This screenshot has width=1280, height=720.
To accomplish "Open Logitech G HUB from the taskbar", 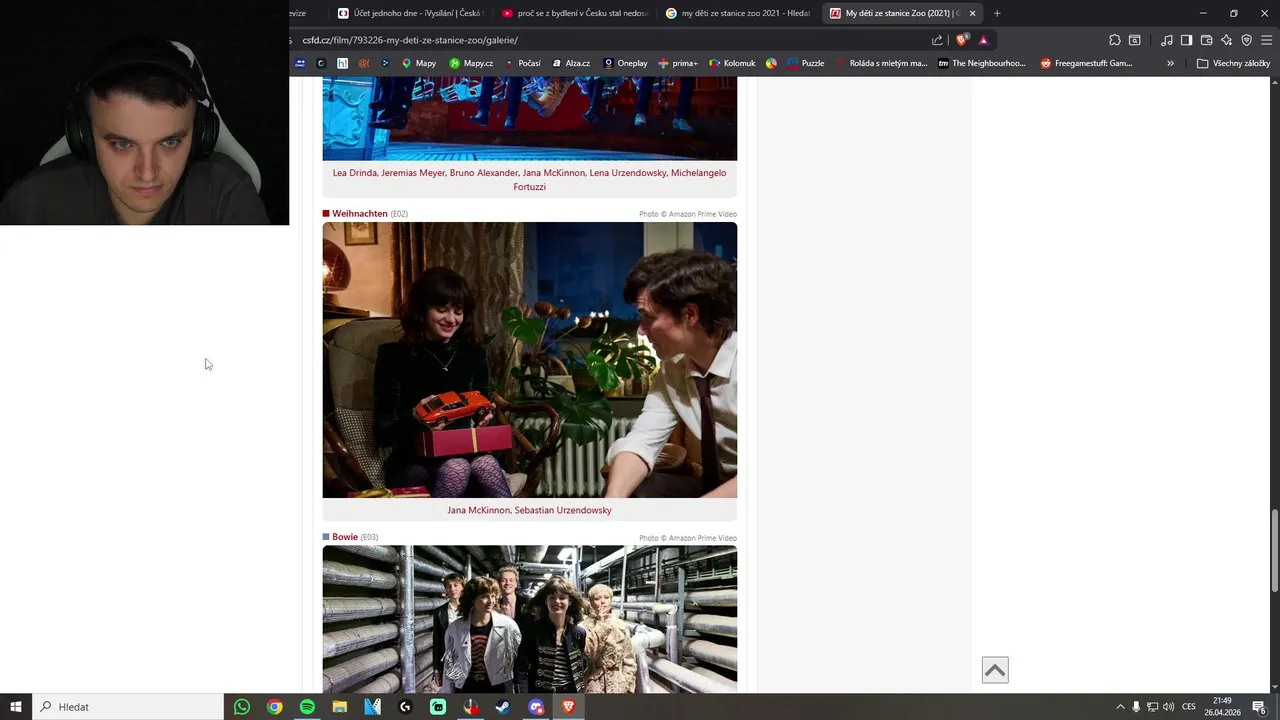I will (405, 707).
